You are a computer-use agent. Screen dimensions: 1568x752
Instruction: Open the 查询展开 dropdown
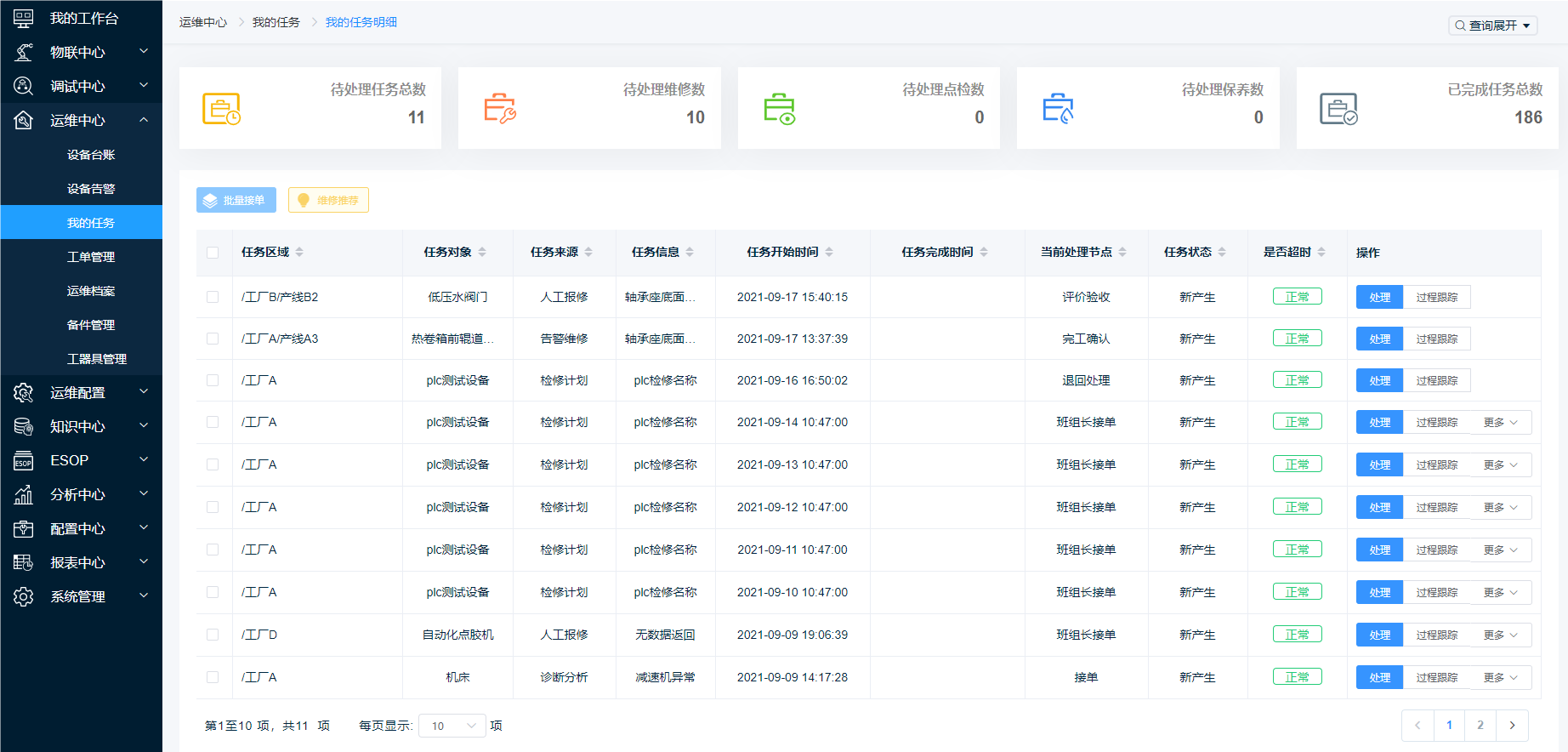coord(1492,26)
